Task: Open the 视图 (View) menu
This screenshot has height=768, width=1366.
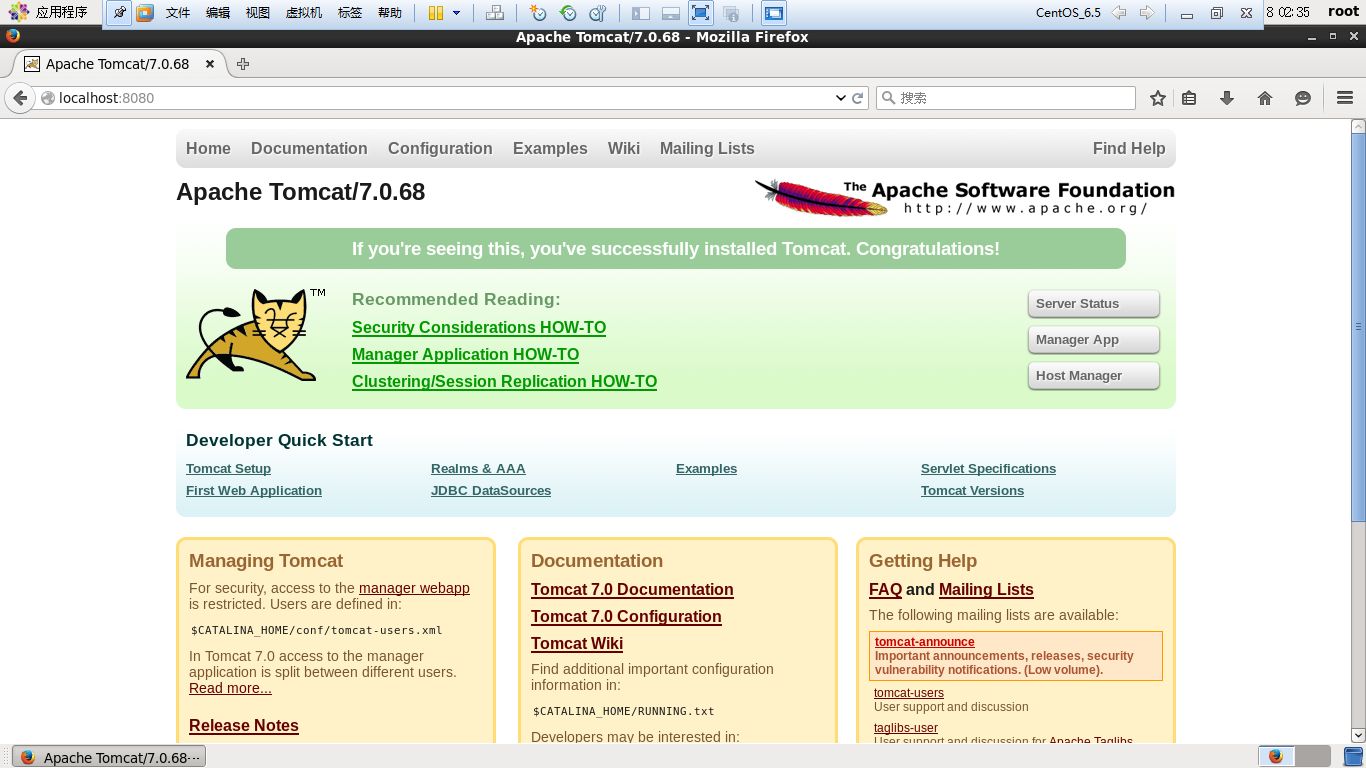Action: tap(258, 13)
